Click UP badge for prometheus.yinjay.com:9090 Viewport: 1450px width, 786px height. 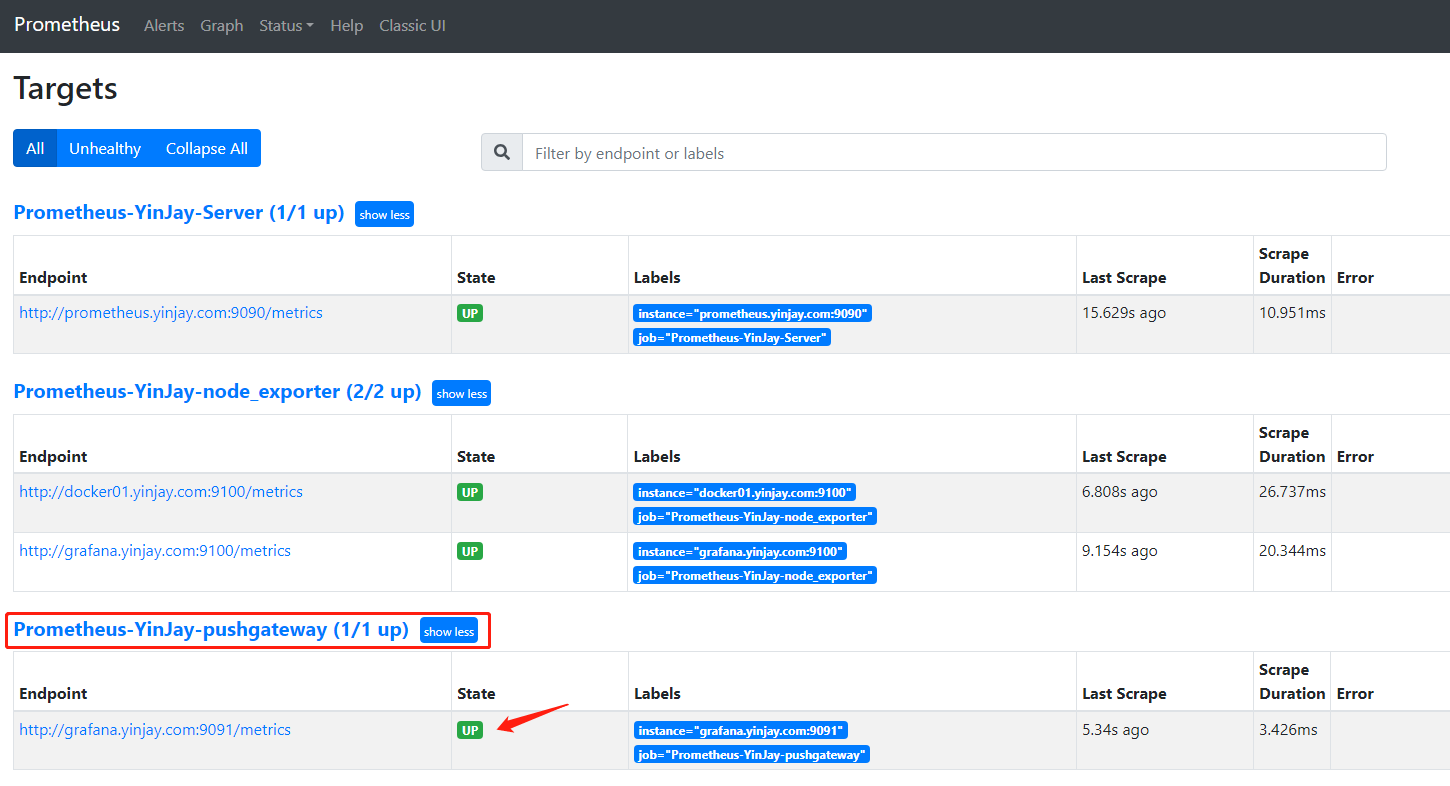click(x=470, y=313)
